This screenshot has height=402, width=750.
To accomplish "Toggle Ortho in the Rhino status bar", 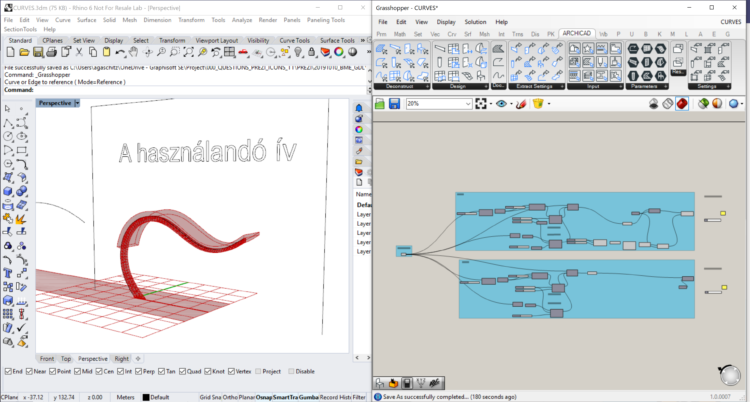I will pyautogui.click(x=230, y=397).
